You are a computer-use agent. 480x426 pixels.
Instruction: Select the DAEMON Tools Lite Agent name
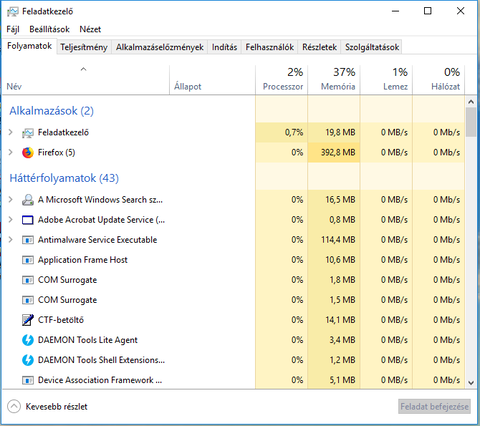coord(87,340)
